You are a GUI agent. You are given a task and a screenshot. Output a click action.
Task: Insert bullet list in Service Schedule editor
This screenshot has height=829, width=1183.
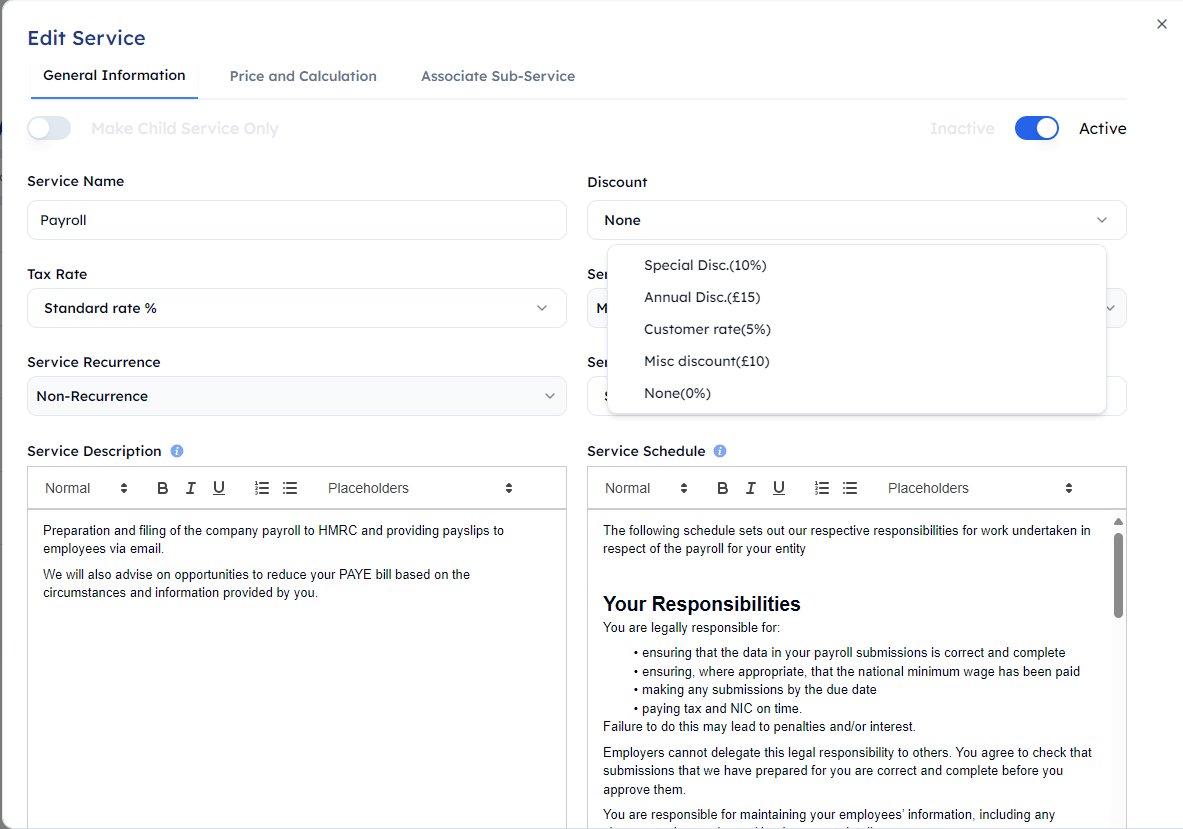[x=850, y=488]
